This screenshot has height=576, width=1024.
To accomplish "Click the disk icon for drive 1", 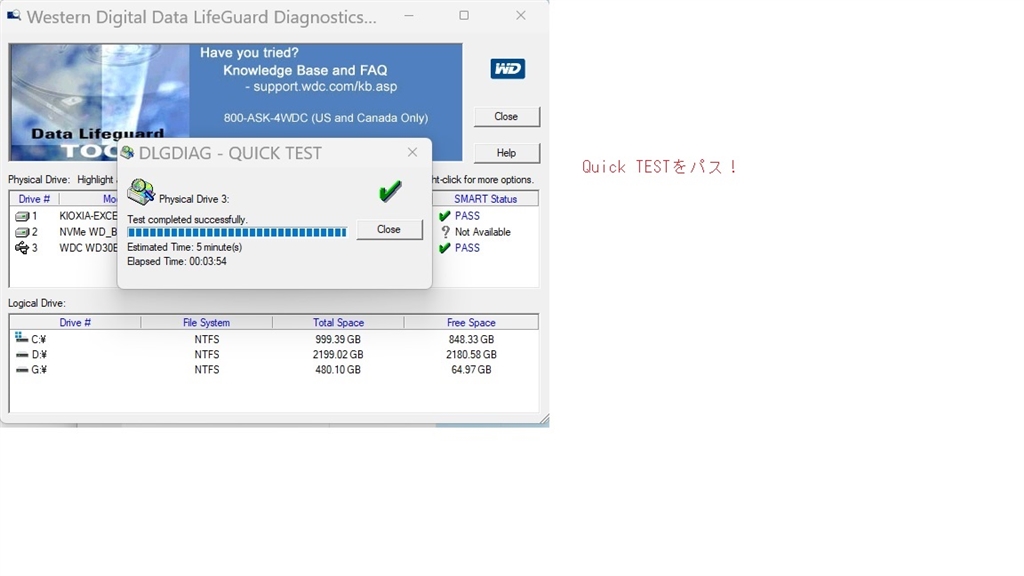I will pyautogui.click(x=22, y=216).
